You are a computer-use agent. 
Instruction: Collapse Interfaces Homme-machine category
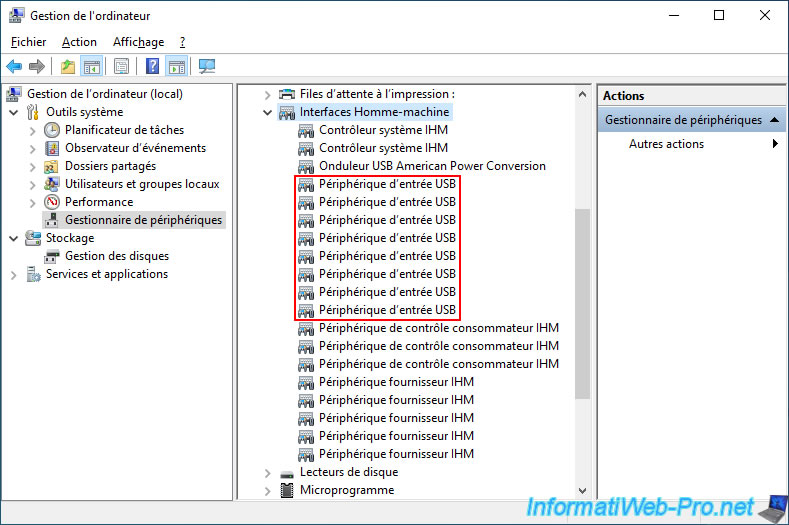tap(267, 112)
